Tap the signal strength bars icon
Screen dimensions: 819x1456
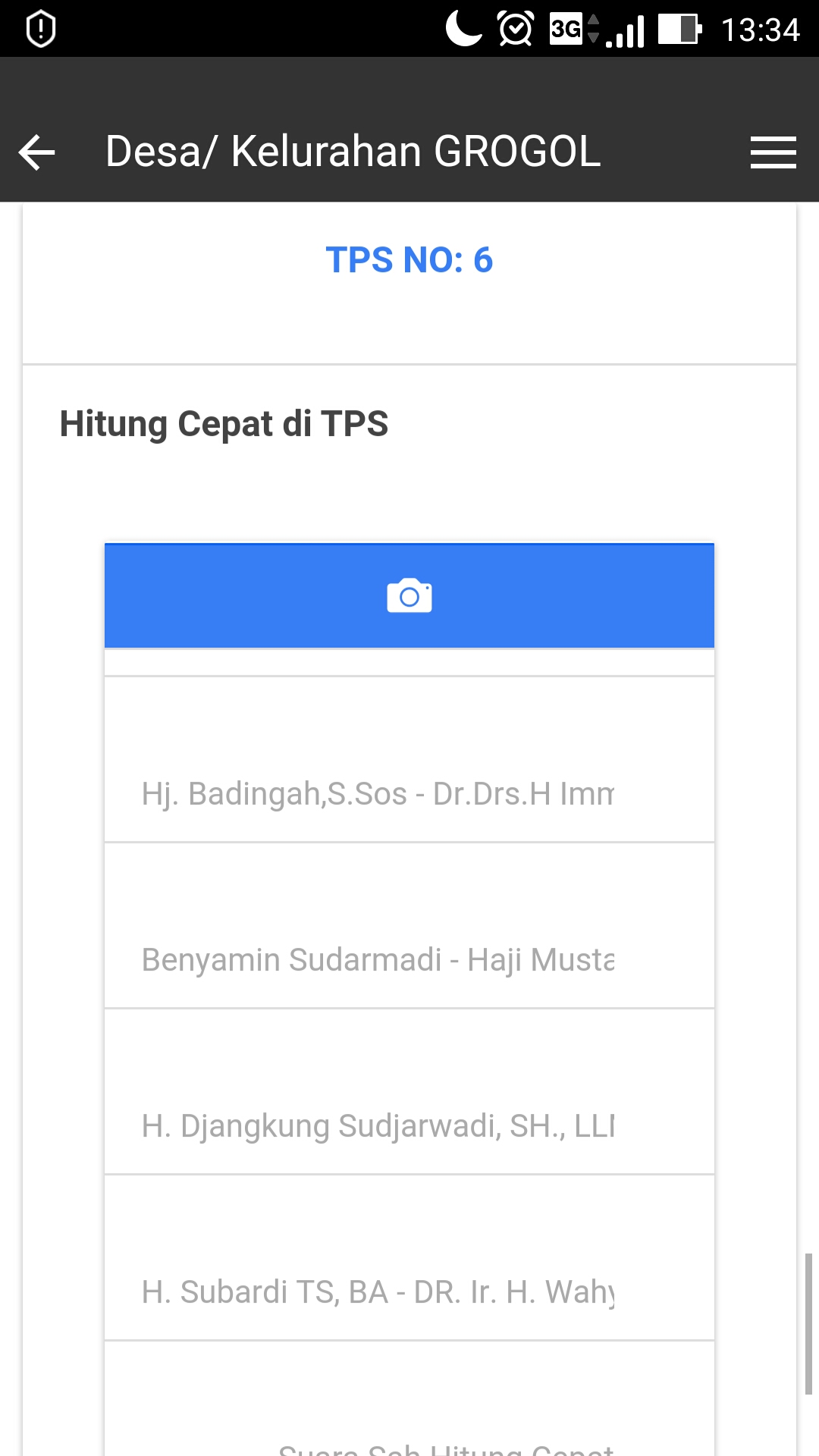(626, 32)
